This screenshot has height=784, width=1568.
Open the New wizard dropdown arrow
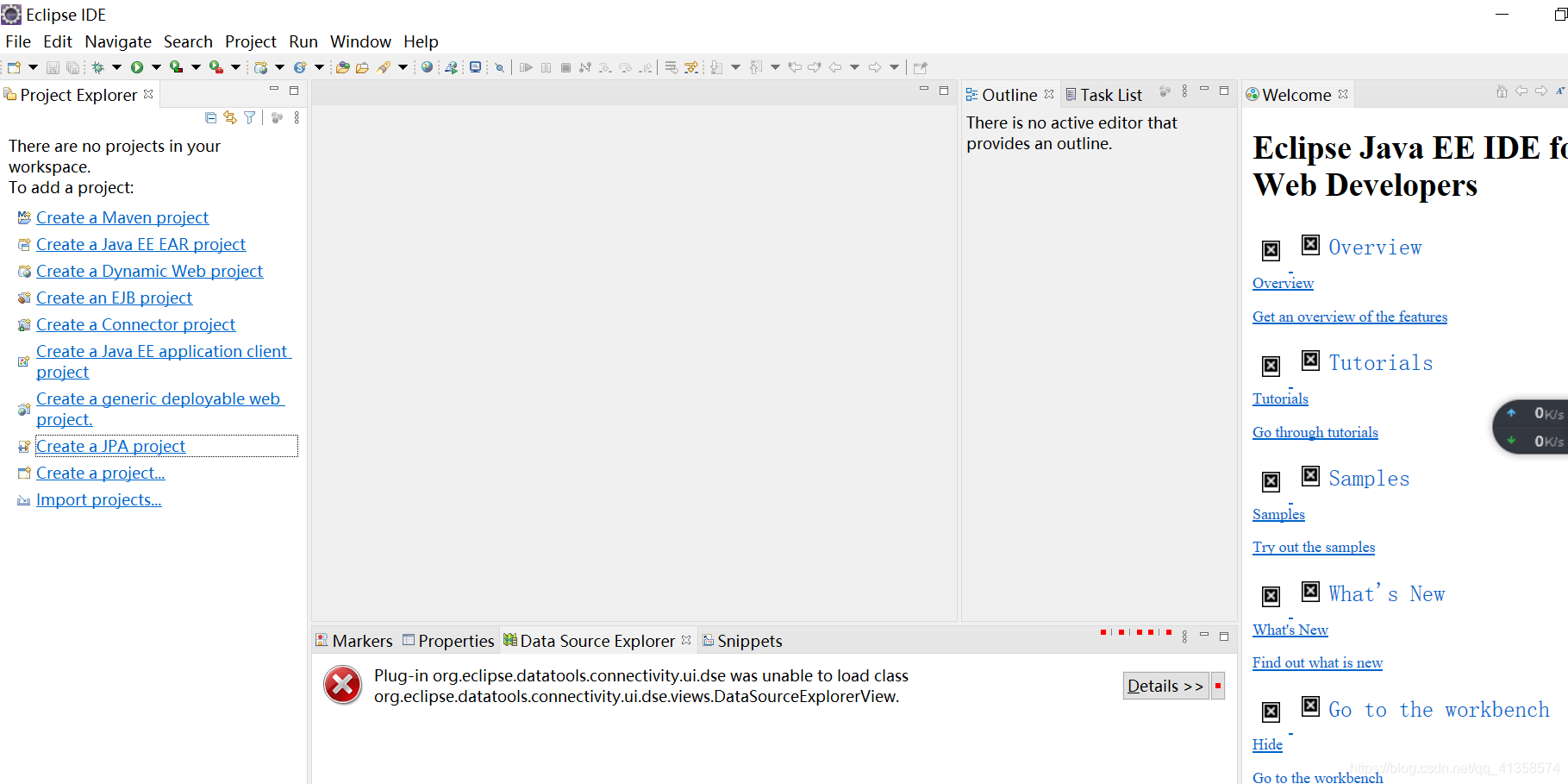33,67
